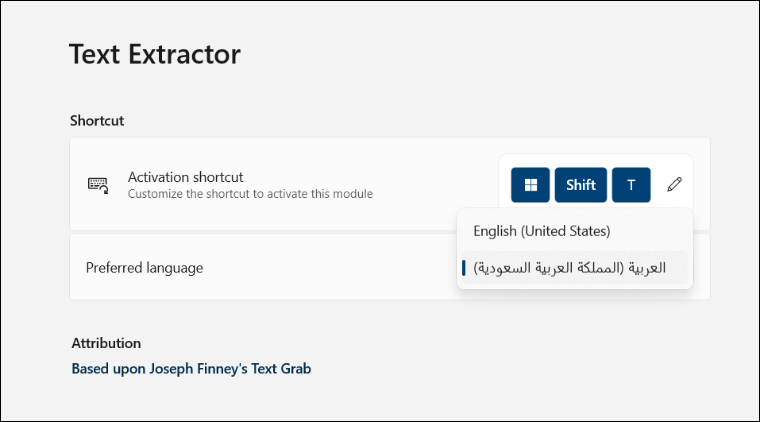Click the Attribution section heading

point(106,343)
